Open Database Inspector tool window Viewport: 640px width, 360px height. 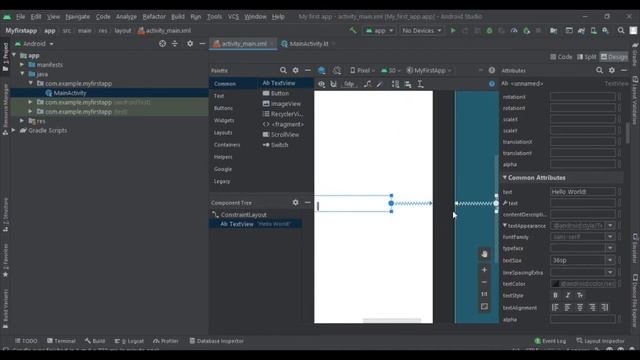coord(216,341)
